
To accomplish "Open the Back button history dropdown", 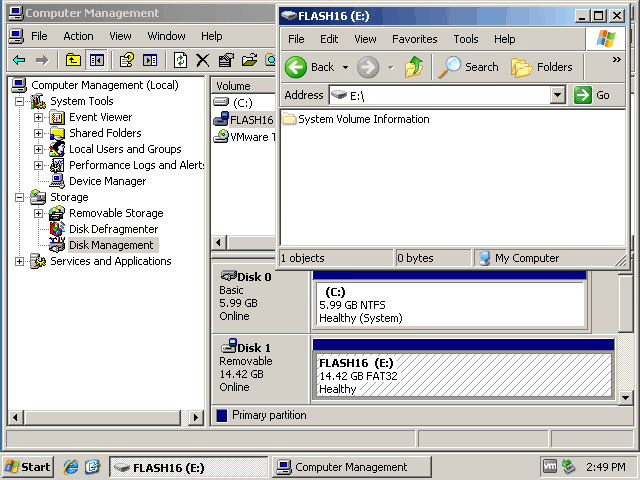I will 345,67.
